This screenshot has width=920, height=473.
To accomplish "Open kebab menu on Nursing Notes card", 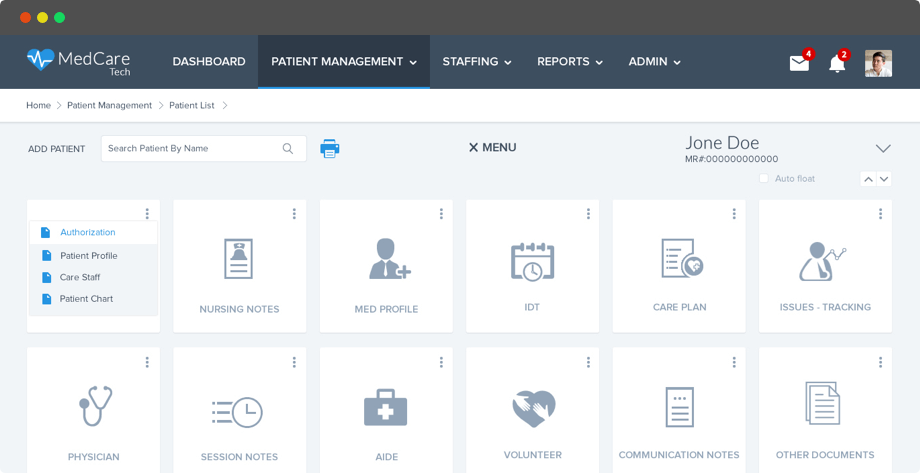I will 294,214.
